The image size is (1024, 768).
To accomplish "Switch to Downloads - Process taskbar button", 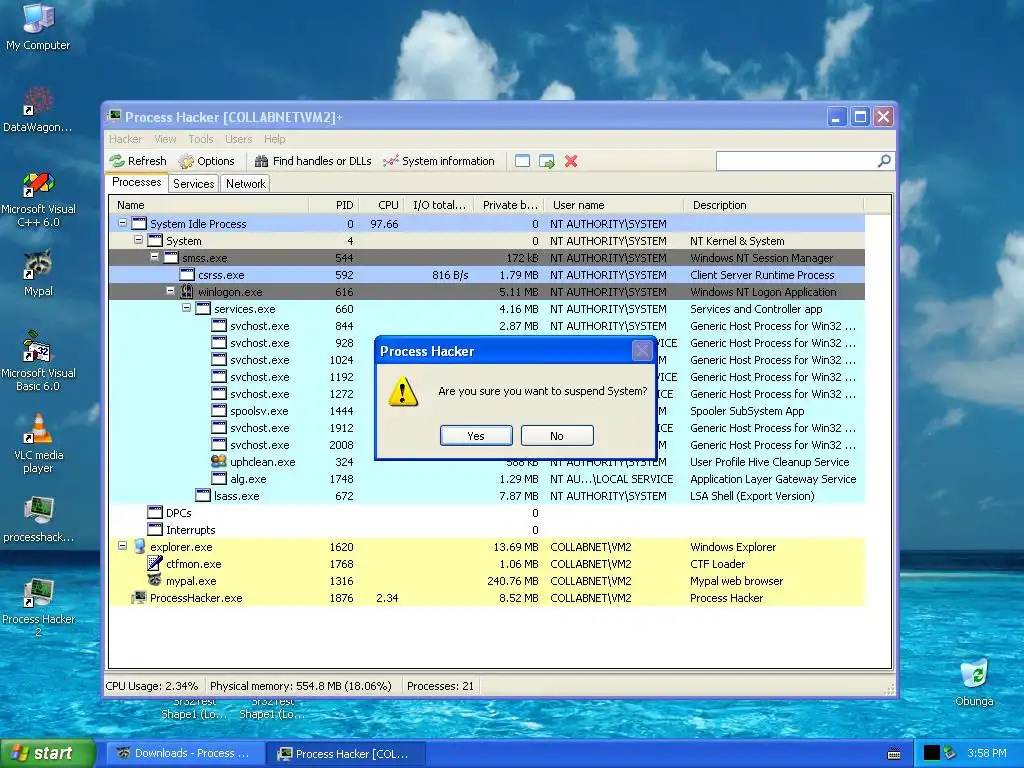I will click(x=185, y=753).
